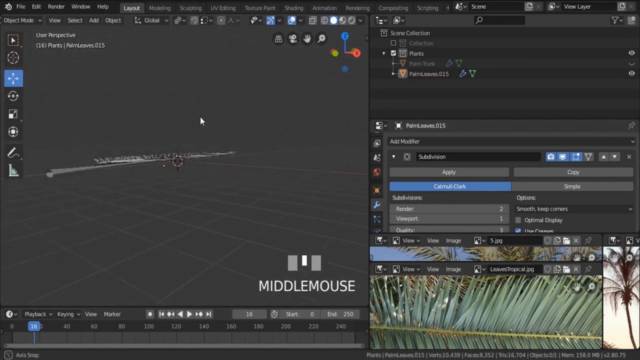Activate the Transform tool
This screenshot has height=360, width=640.
13,132
